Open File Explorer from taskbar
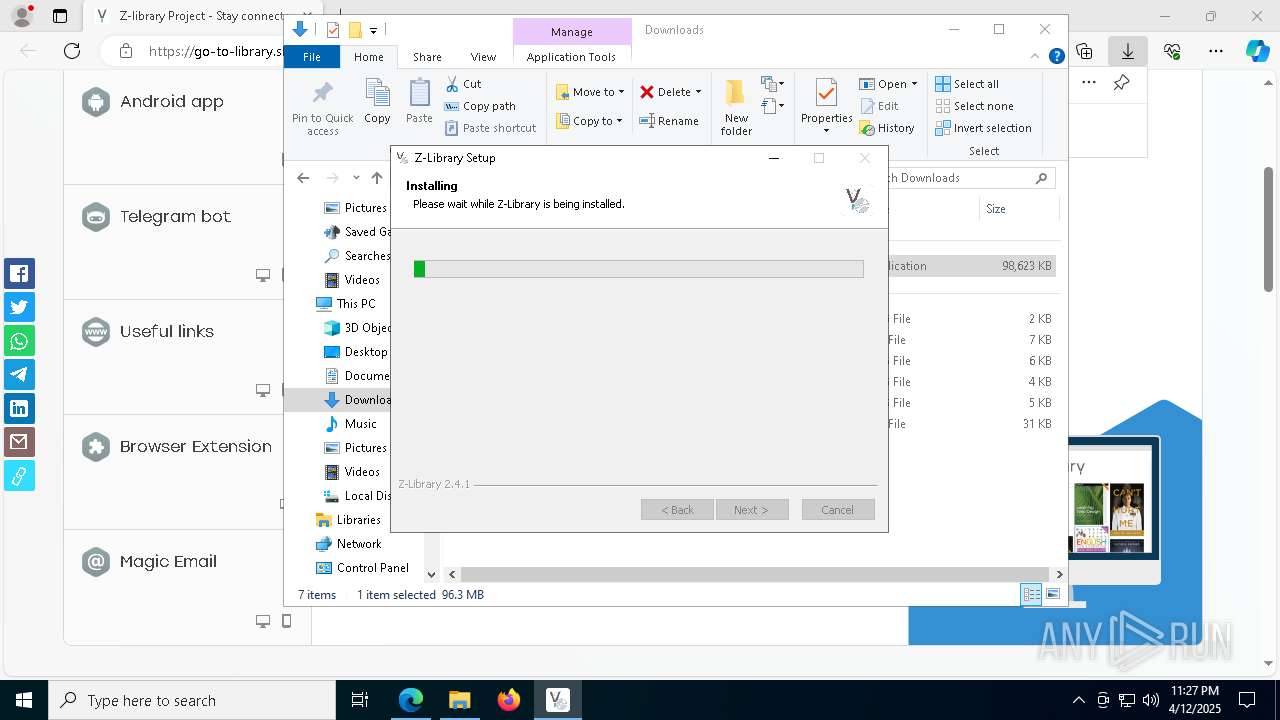This screenshot has width=1280, height=720. click(x=459, y=700)
